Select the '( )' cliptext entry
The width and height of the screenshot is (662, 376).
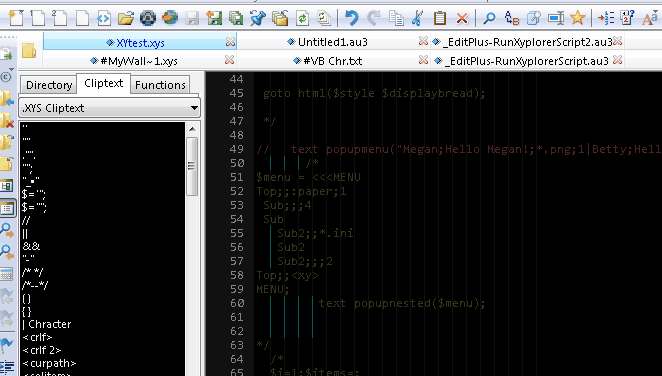[27, 298]
